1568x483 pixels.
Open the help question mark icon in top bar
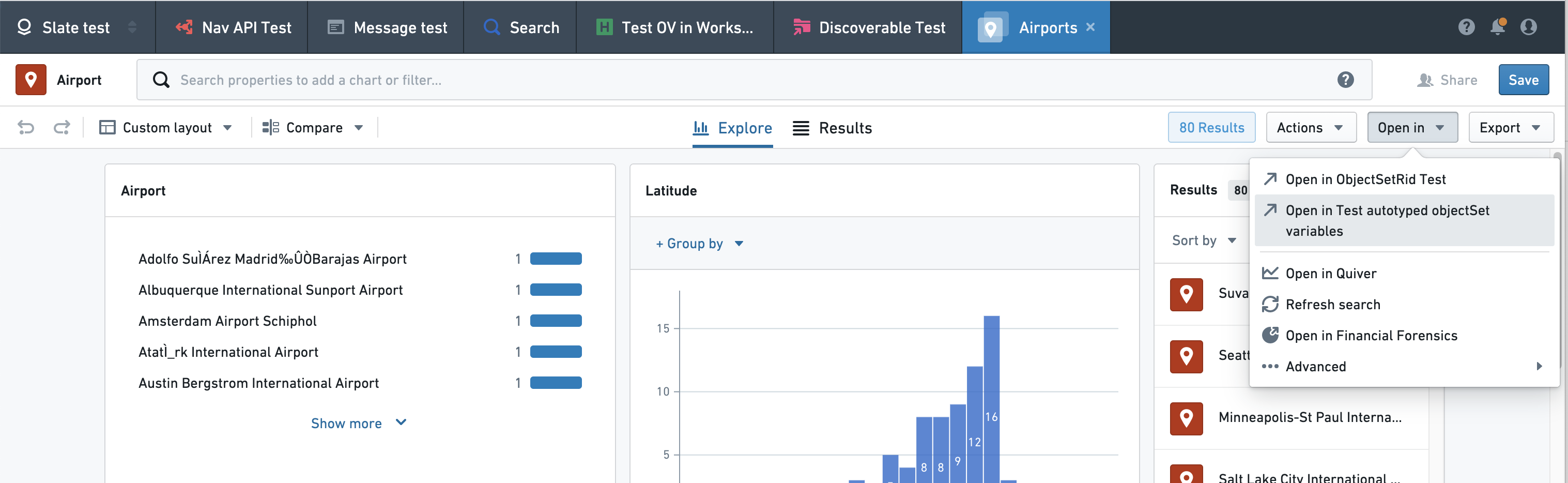[x=1466, y=27]
